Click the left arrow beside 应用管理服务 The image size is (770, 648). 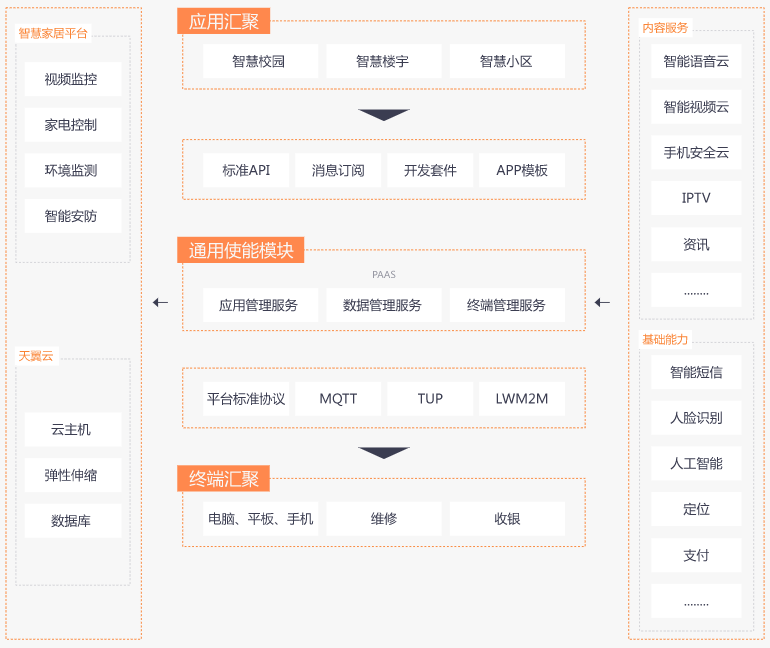(160, 302)
